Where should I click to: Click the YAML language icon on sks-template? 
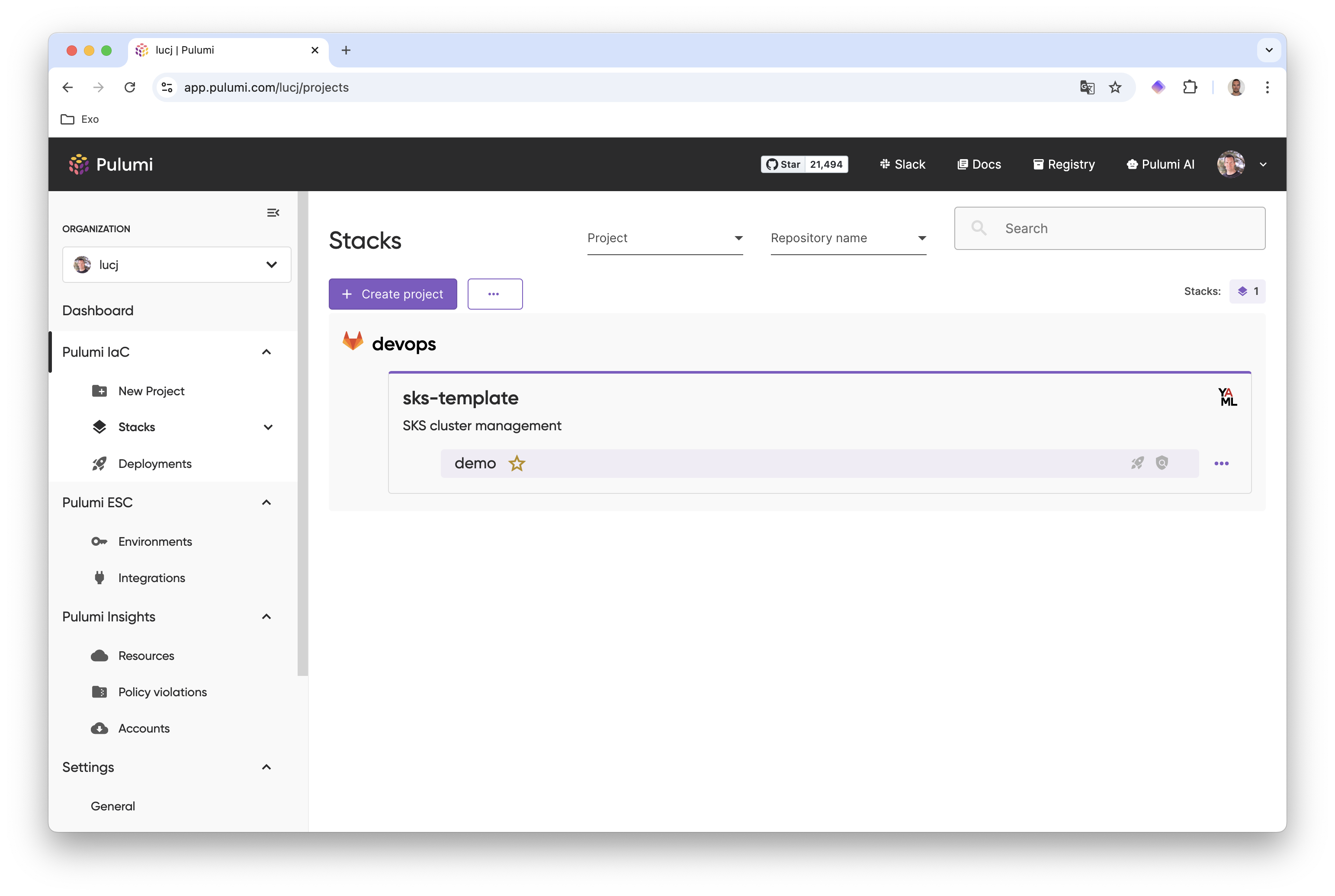pos(1227,397)
